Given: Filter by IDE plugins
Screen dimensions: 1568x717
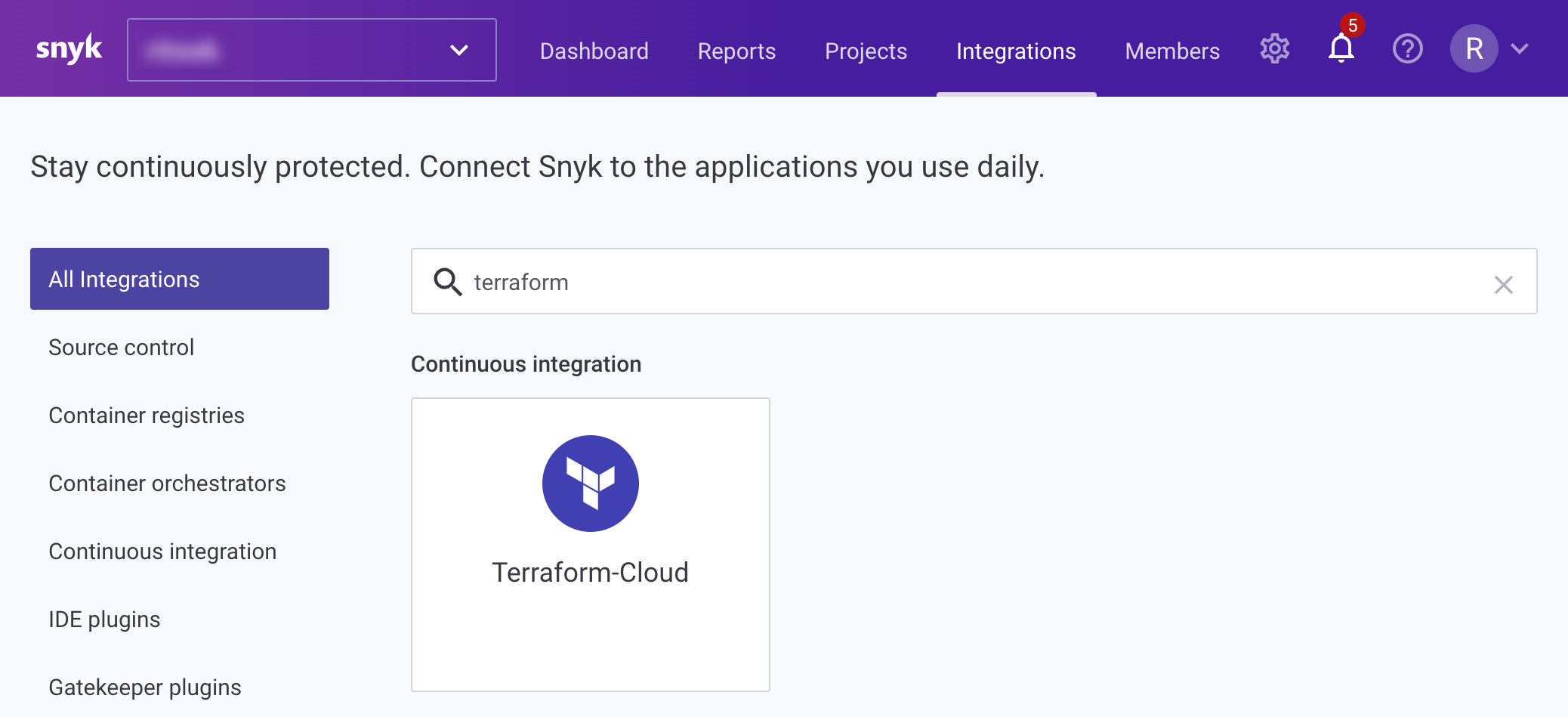Looking at the screenshot, I should pyautogui.click(x=104, y=620).
